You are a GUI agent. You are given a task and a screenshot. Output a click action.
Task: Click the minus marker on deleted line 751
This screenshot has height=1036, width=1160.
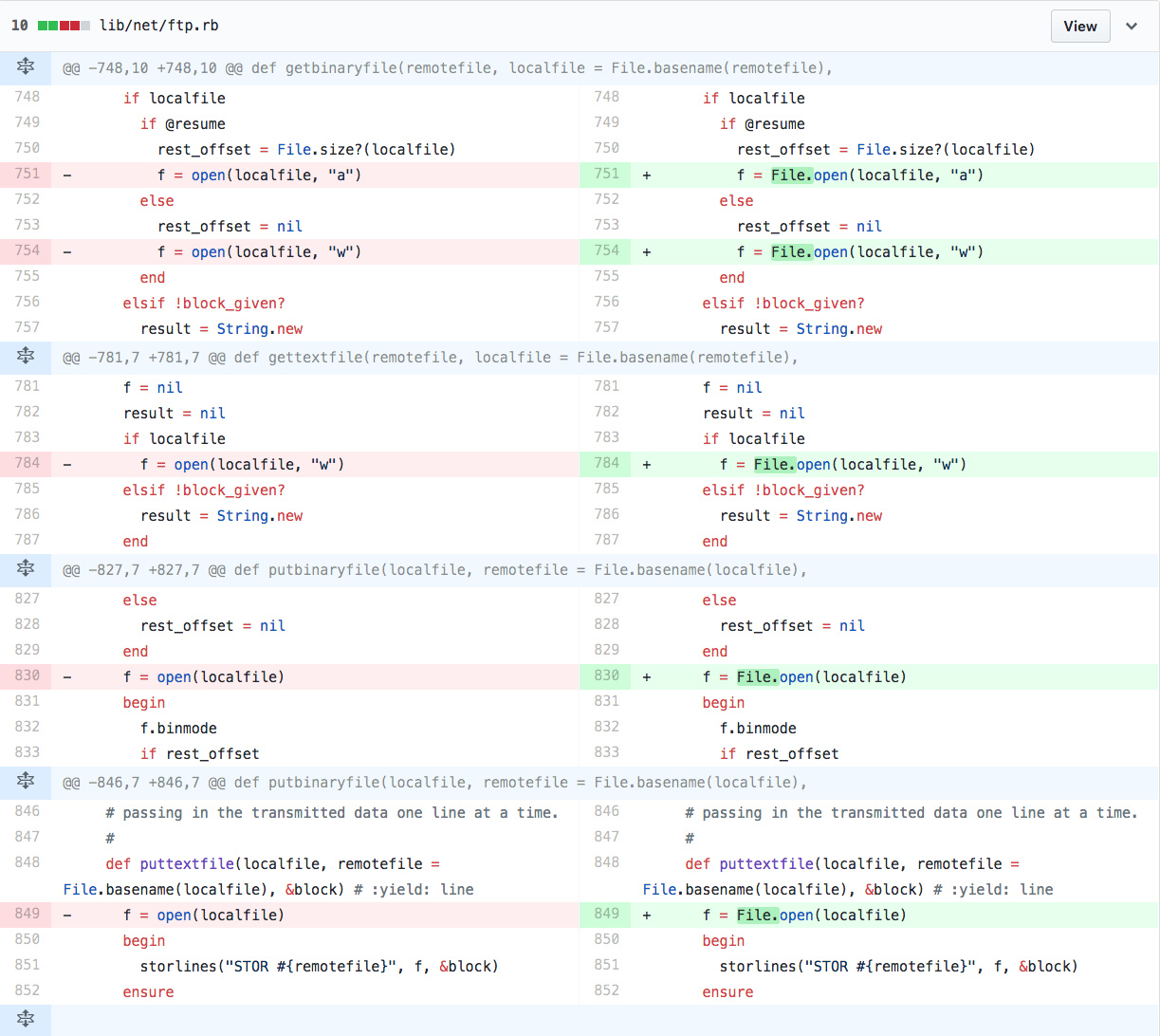[x=67, y=175]
